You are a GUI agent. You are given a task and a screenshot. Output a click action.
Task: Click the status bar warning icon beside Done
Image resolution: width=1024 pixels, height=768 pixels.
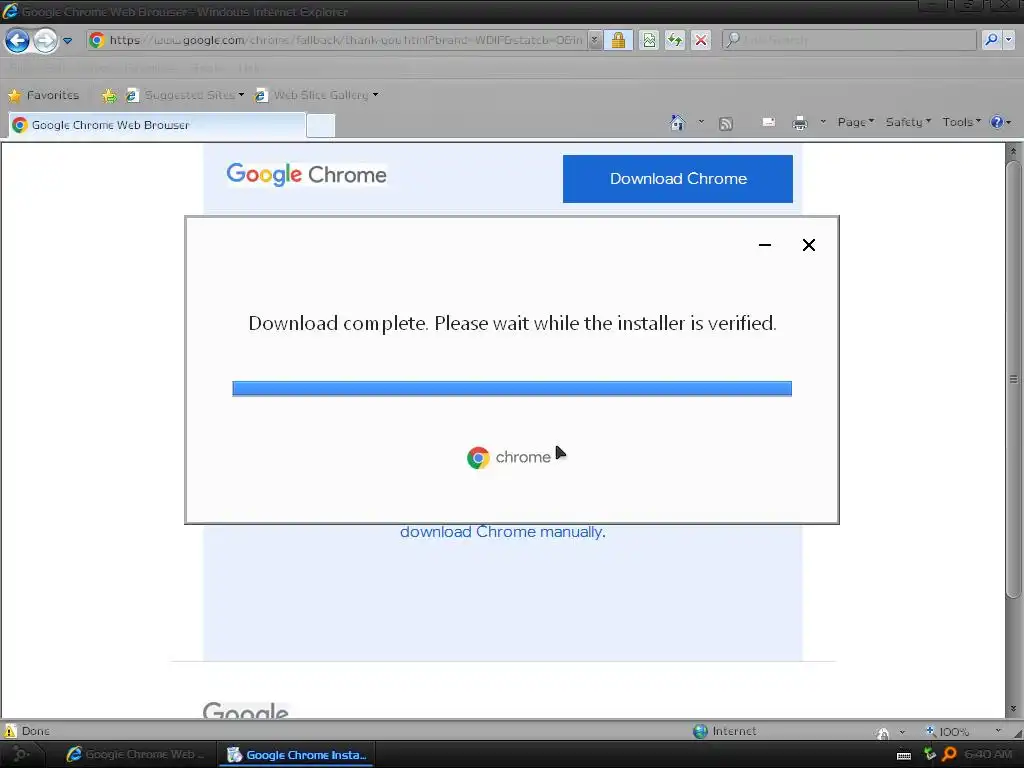pos(10,731)
